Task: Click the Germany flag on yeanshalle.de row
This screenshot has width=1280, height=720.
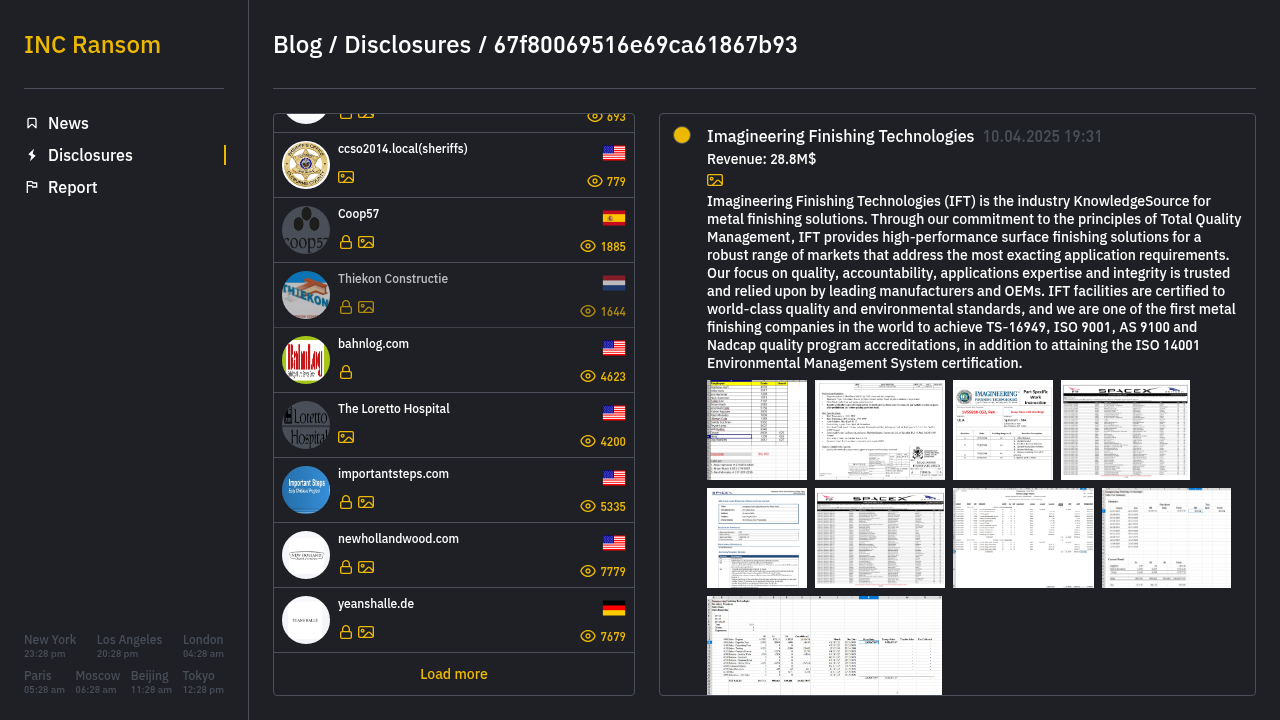Action: (x=614, y=608)
